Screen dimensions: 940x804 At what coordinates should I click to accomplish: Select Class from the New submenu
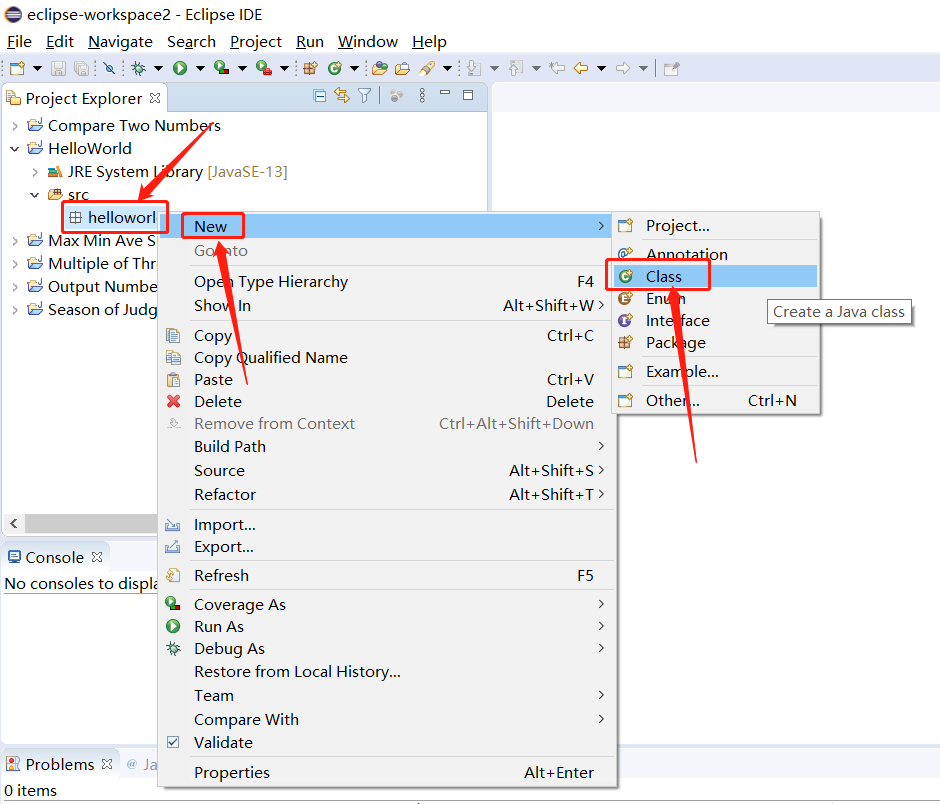(663, 276)
